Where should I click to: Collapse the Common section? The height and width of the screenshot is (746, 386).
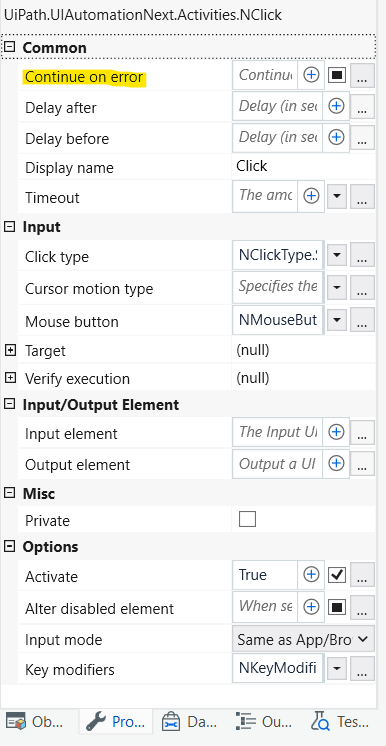tap(10, 47)
